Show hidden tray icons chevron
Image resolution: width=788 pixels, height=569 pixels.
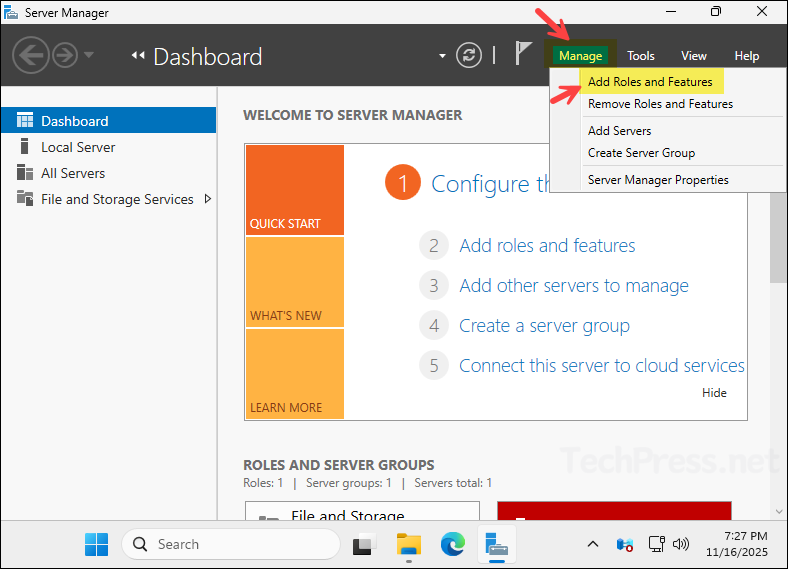(593, 544)
